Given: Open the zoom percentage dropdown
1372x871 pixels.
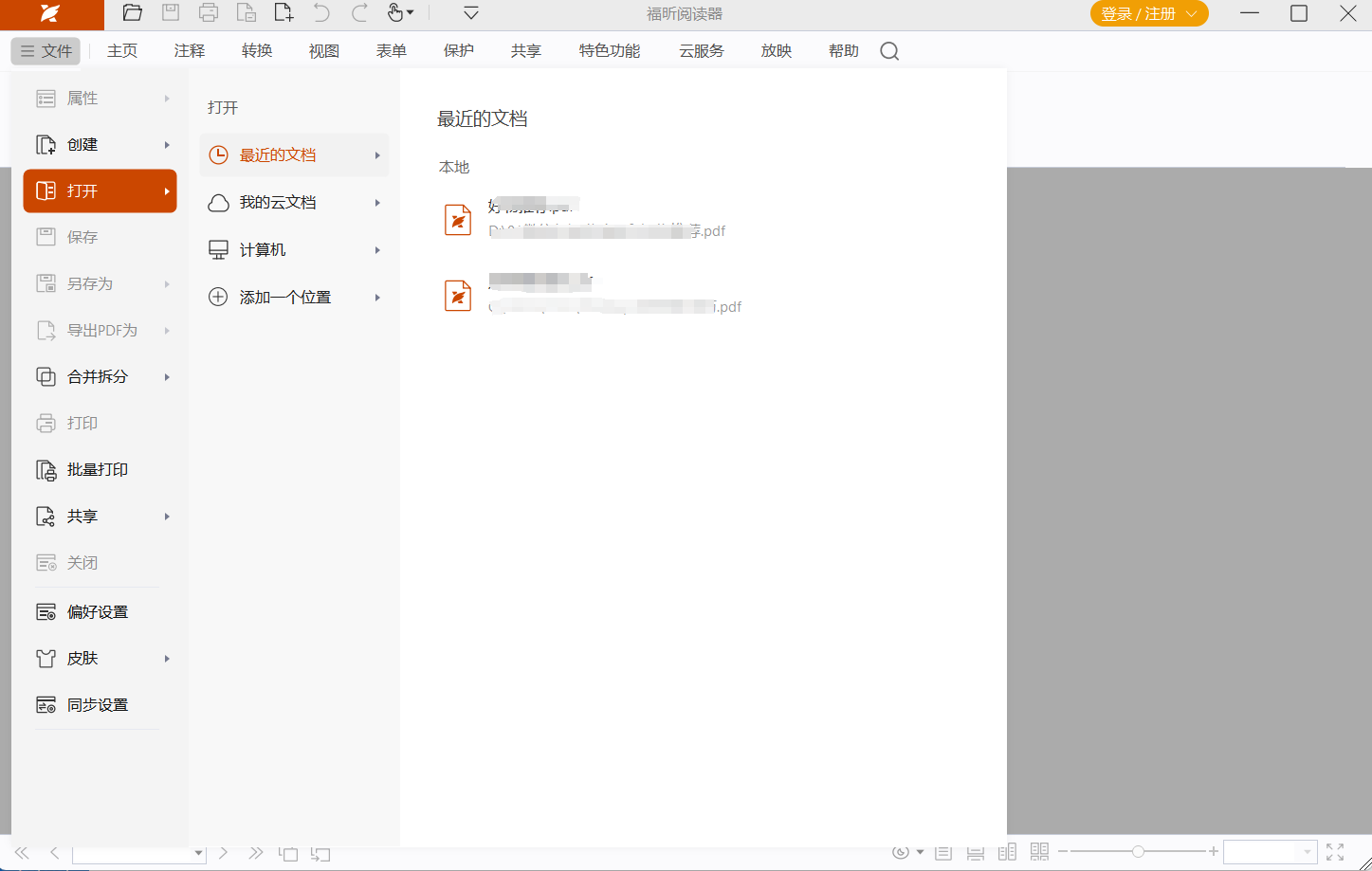Looking at the screenshot, I should [1308, 852].
